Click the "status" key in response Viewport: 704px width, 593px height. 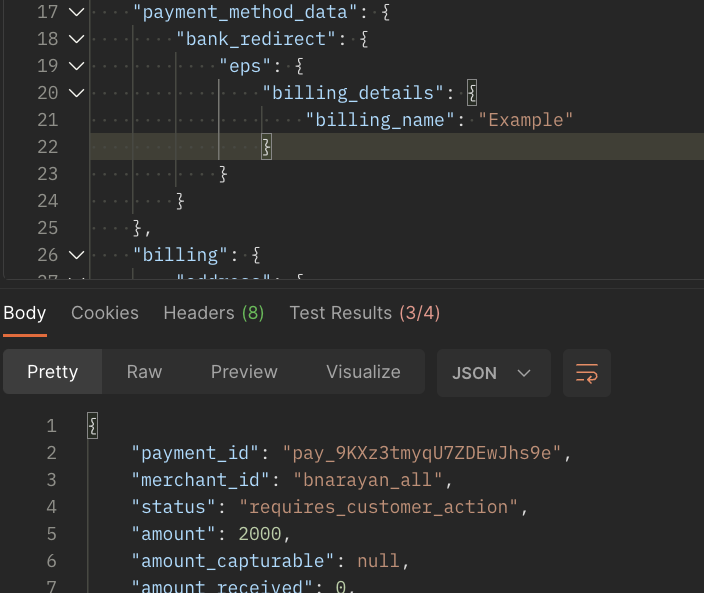click(x=173, y=507)
